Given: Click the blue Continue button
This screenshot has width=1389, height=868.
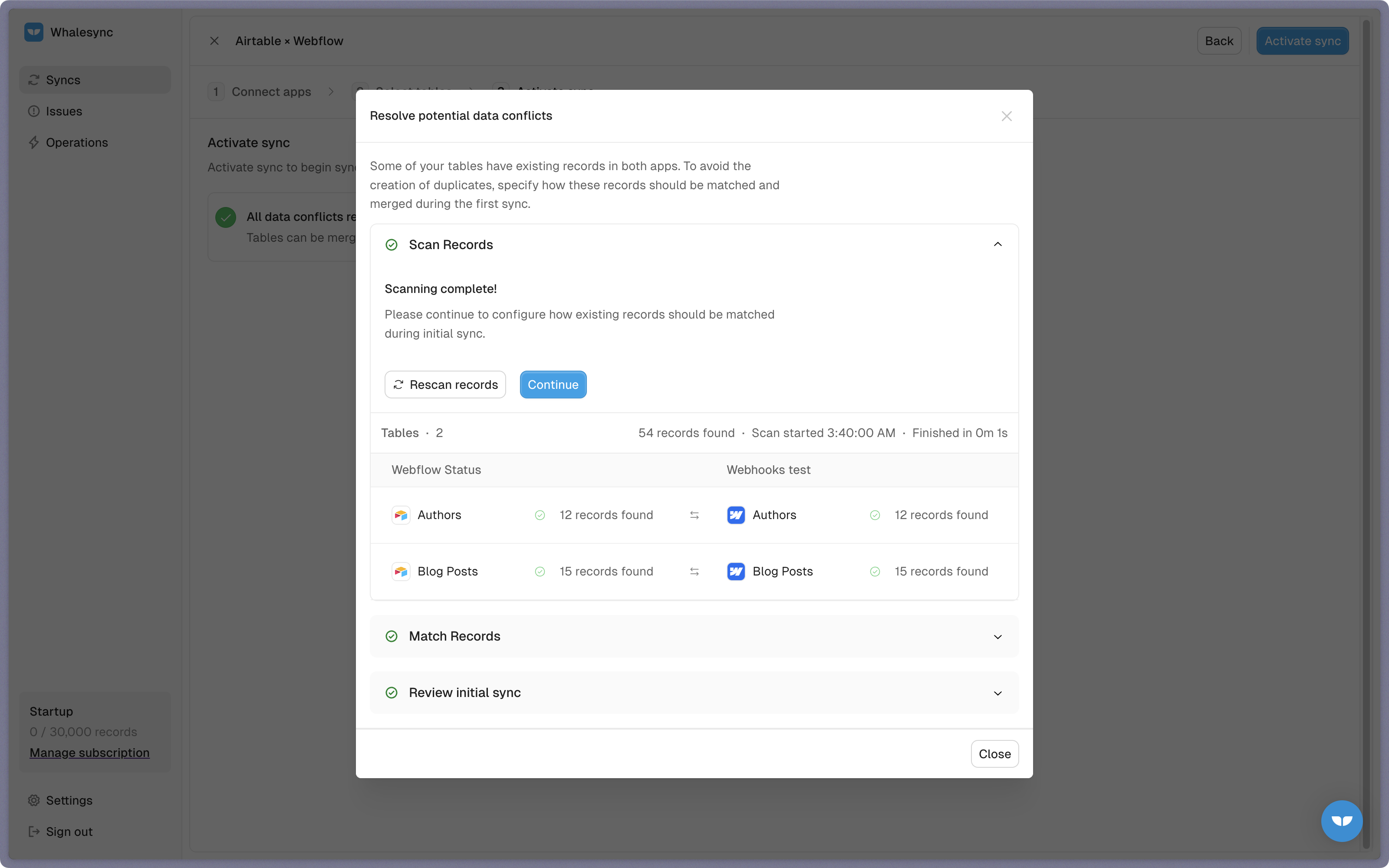Looking at the screenshot, I should click(x=553, y=385).
